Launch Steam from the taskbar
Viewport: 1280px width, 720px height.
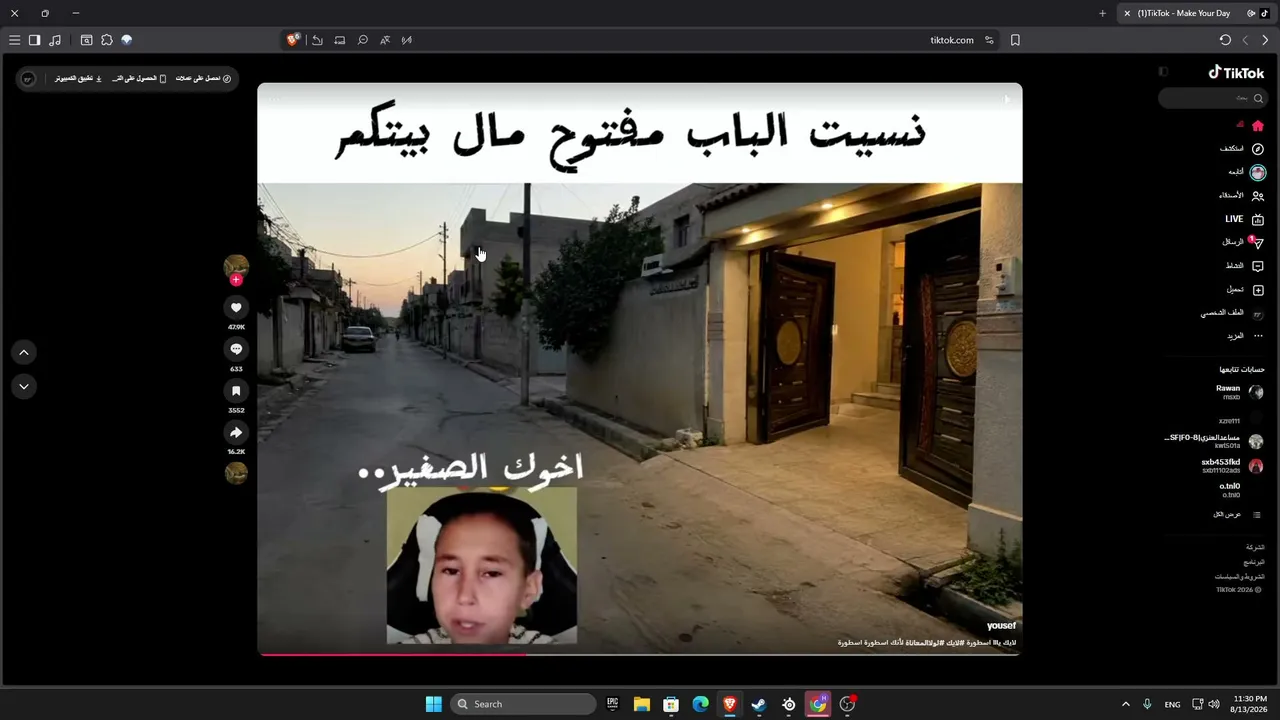tap(760, 704)
